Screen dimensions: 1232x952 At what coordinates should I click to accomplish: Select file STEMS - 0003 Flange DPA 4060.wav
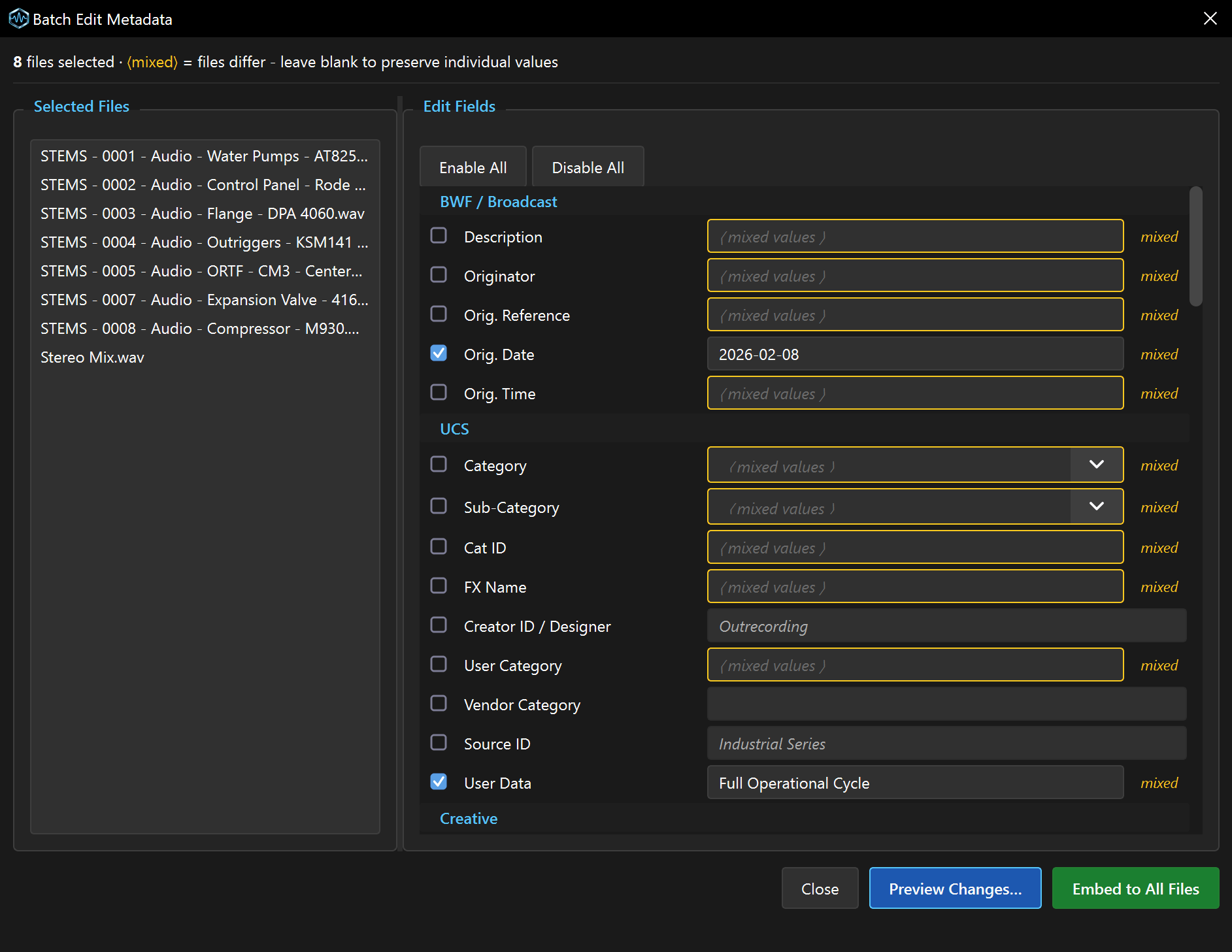[x=205, y=214]
